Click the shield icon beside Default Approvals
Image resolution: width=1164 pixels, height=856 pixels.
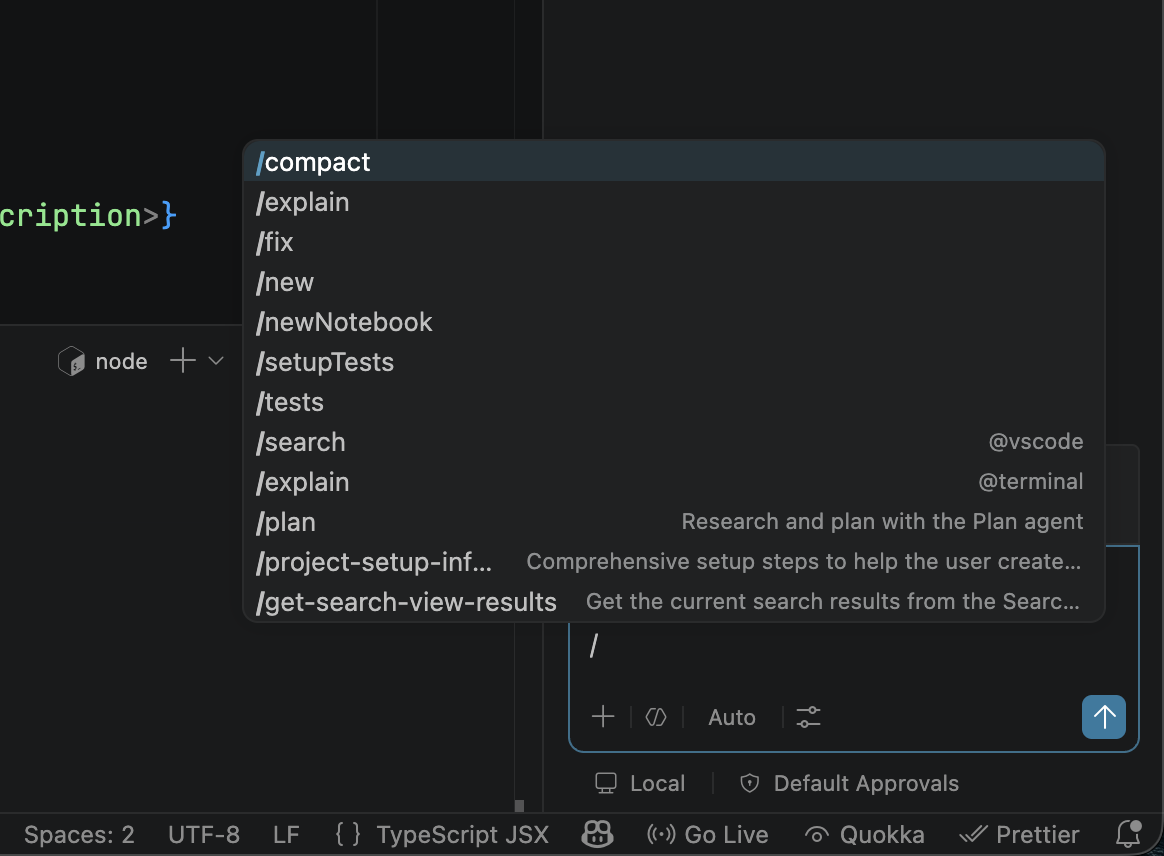click(750, 783)
